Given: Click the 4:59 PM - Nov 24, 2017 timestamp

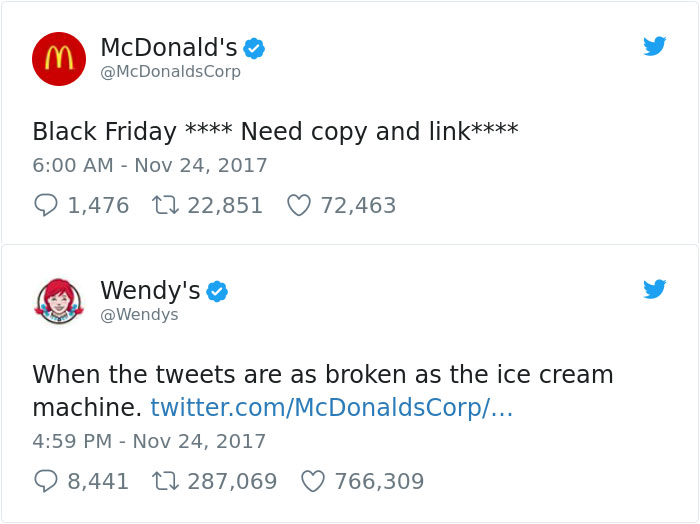Looking at the screenshot, I should click(150, 441).
